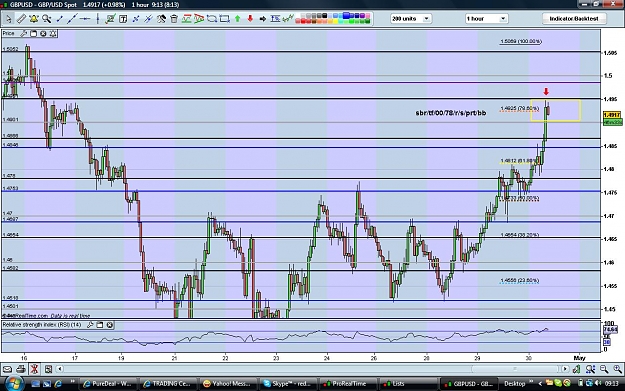The height and width of the screenshot is (391, 625).
Task: Click the hammer object properties tool
Action: [x=161, y=19]
